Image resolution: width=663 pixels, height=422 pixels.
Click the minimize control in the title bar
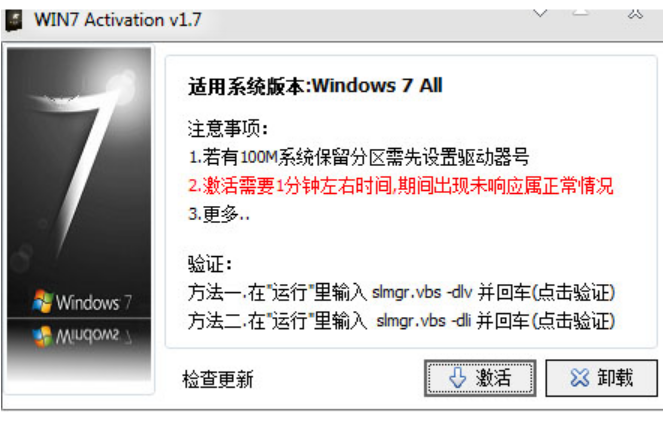(x=581, y=13)
